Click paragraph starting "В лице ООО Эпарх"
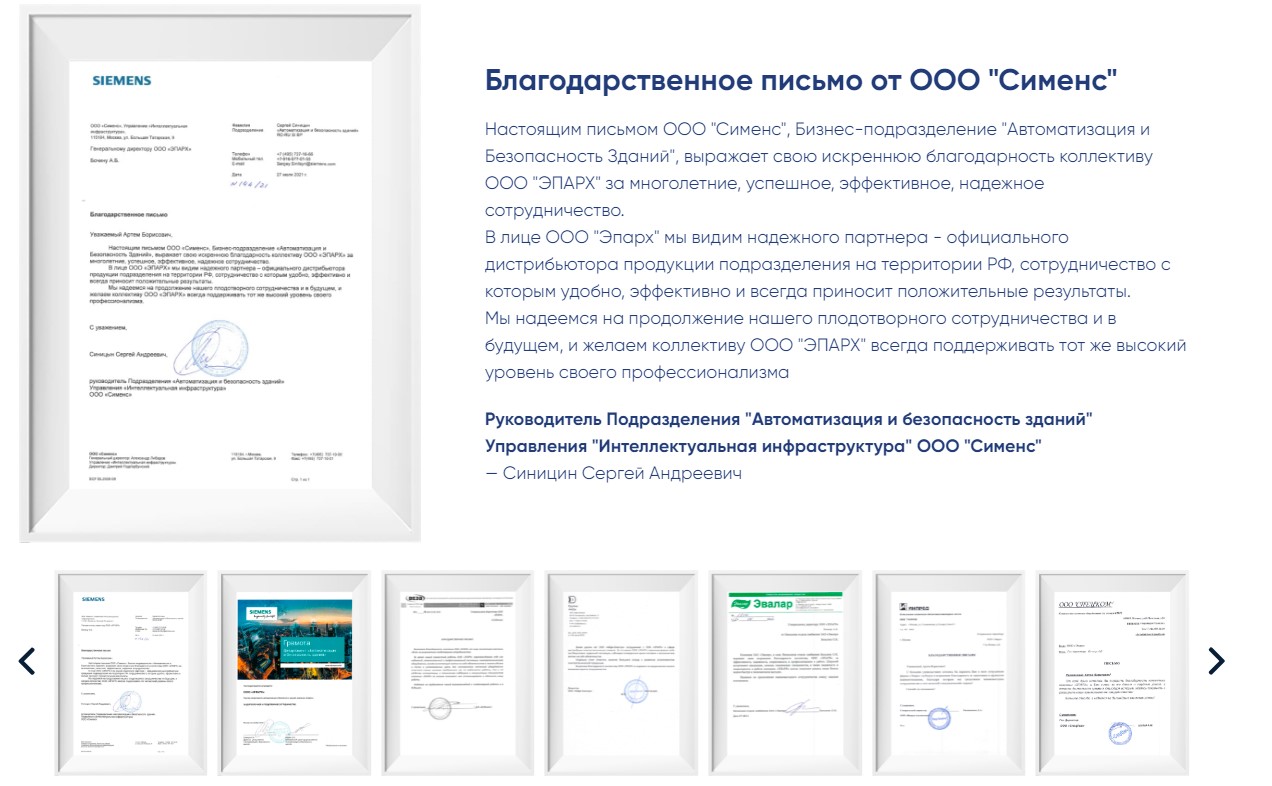This screenshot has width=1272, height=786. pyautogui.click(x=828, y=265)
